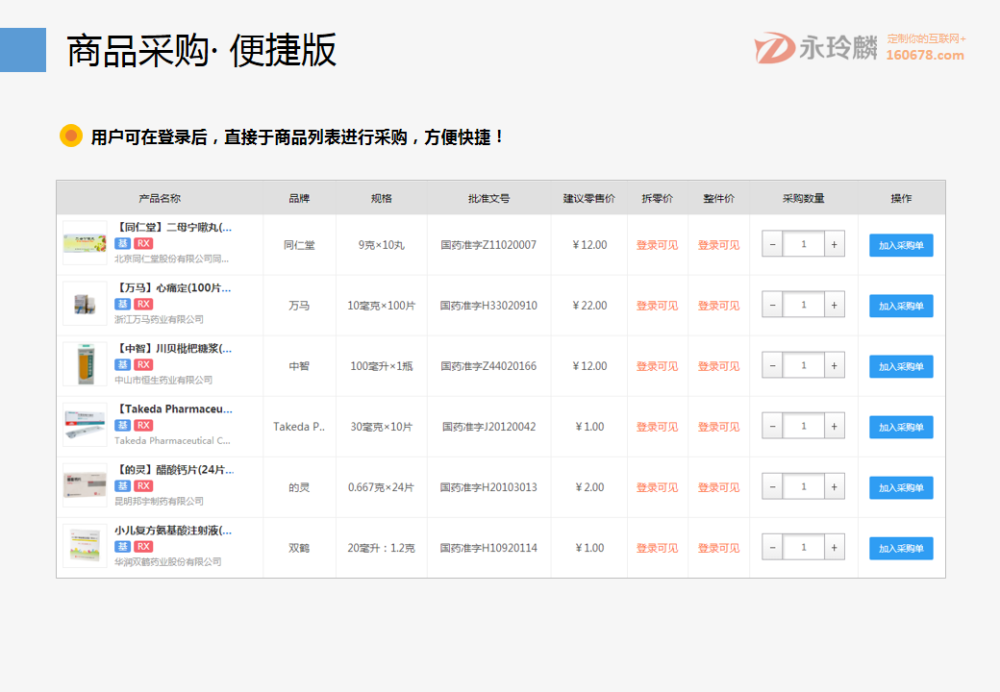Decrease quantity with minus button on 小儿复方氨基酸注射液 row
The image size is (1000, 692).
tap(771, 547)
